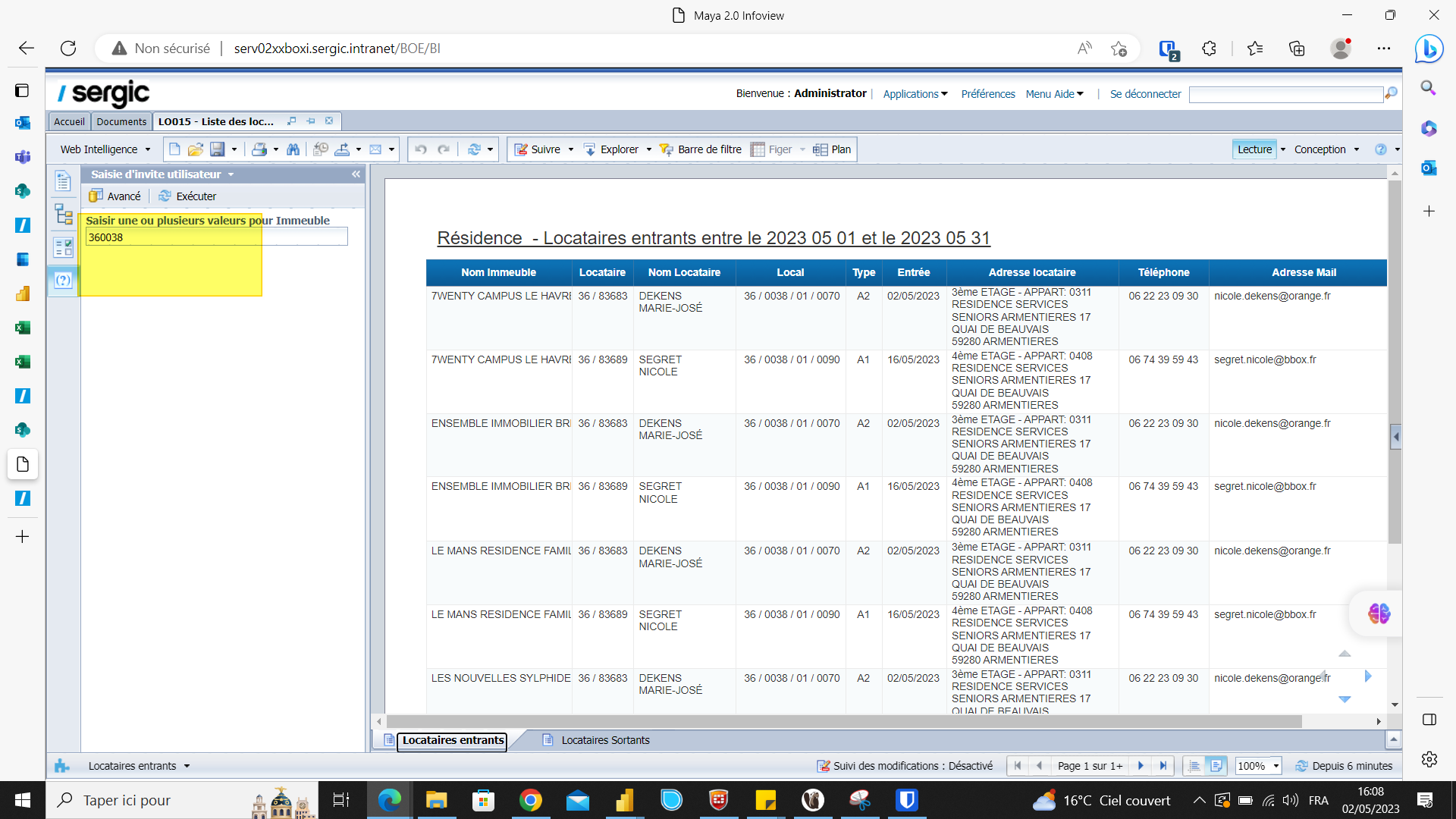Toggle the Plan outline view
The width and height of the screenshot is (1456, 819).
(x=833, y=149)
